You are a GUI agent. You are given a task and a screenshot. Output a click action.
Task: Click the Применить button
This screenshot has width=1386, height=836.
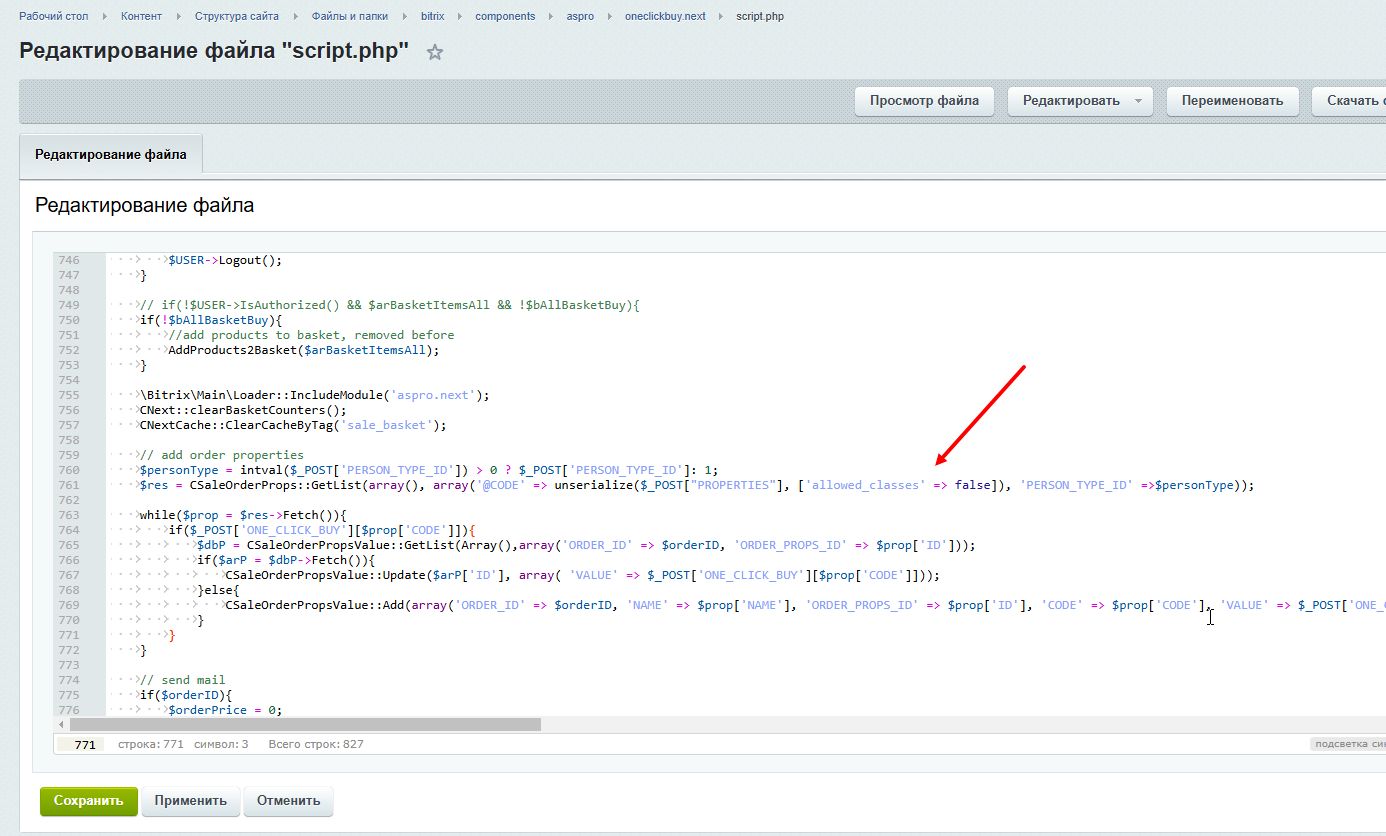pos(191,801)
